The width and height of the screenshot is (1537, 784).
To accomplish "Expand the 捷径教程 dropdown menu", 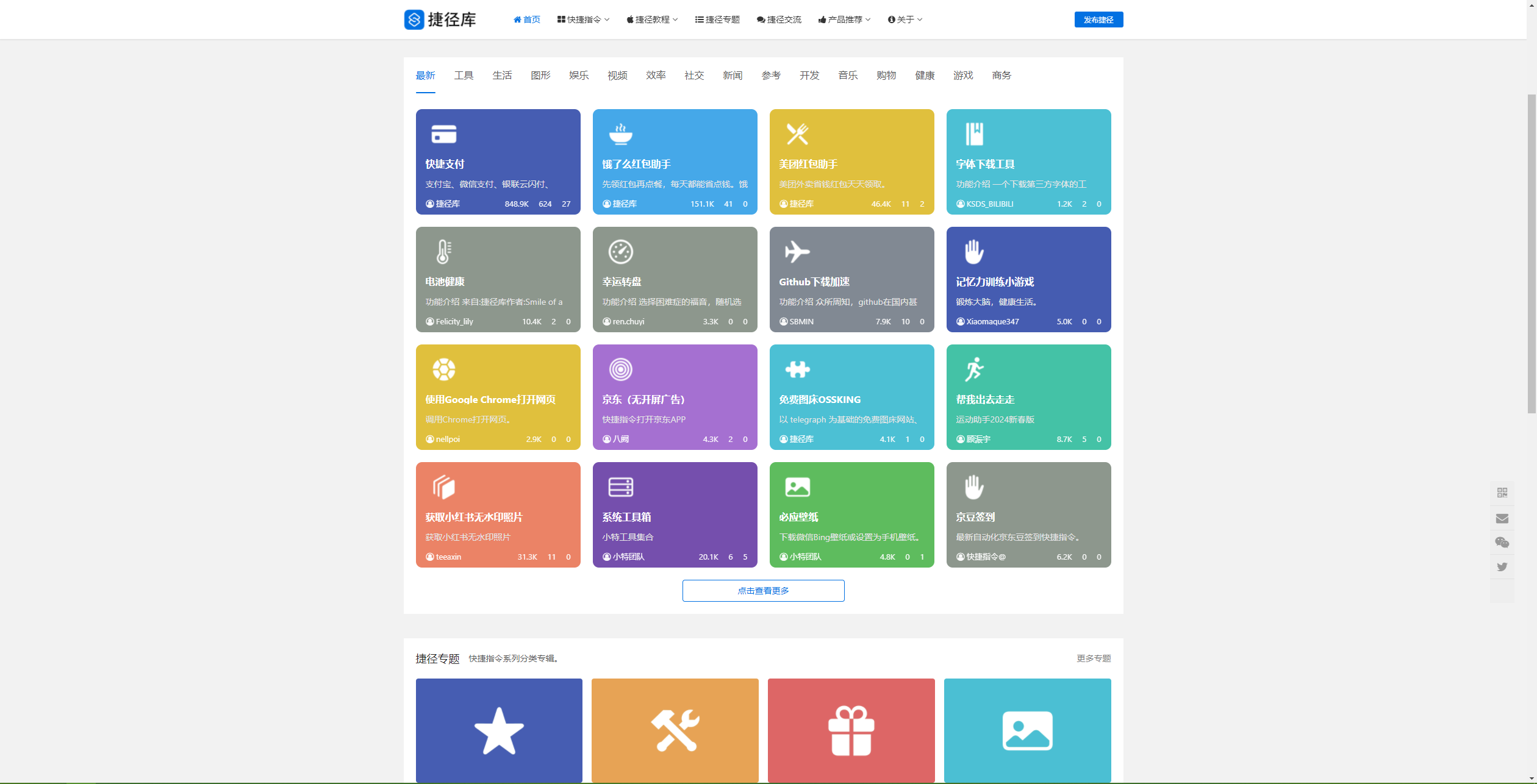I will click(x=652, y=20).
